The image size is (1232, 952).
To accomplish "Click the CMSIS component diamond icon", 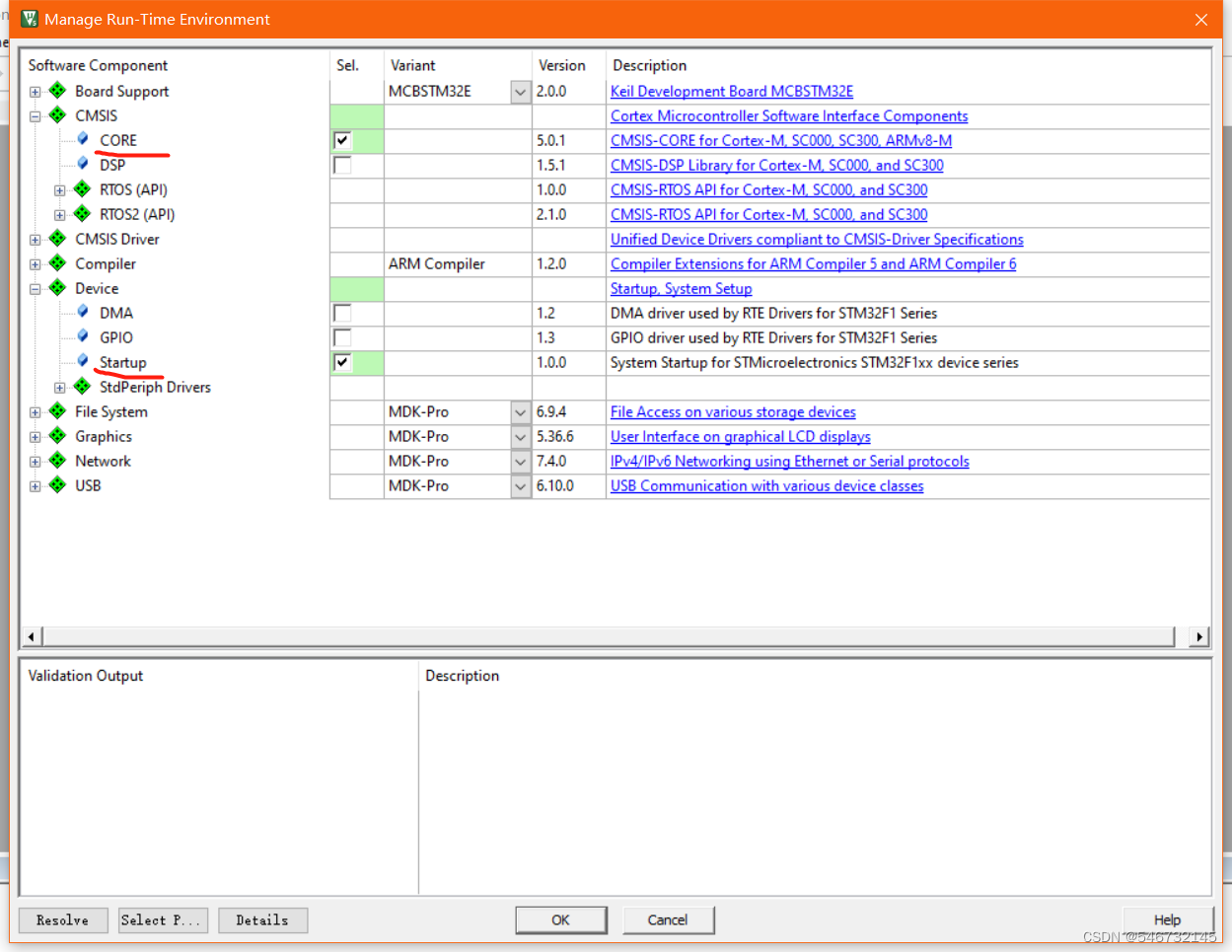I will [x=56, y=115].
